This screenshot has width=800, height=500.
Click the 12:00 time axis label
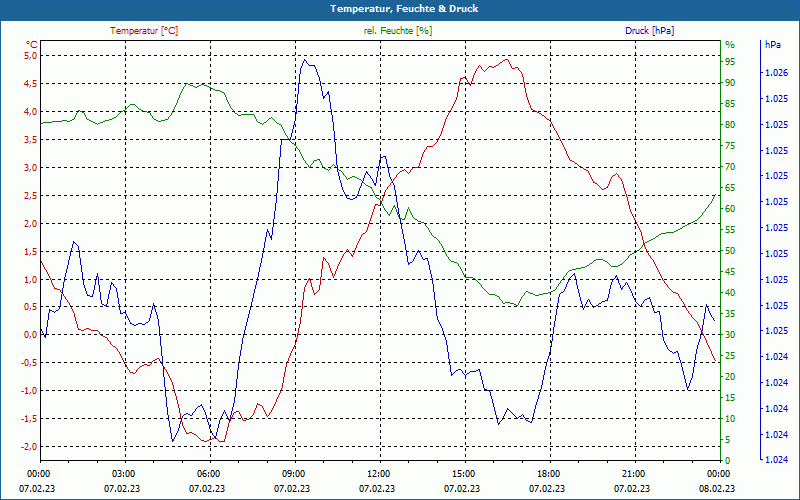(378, 473)
